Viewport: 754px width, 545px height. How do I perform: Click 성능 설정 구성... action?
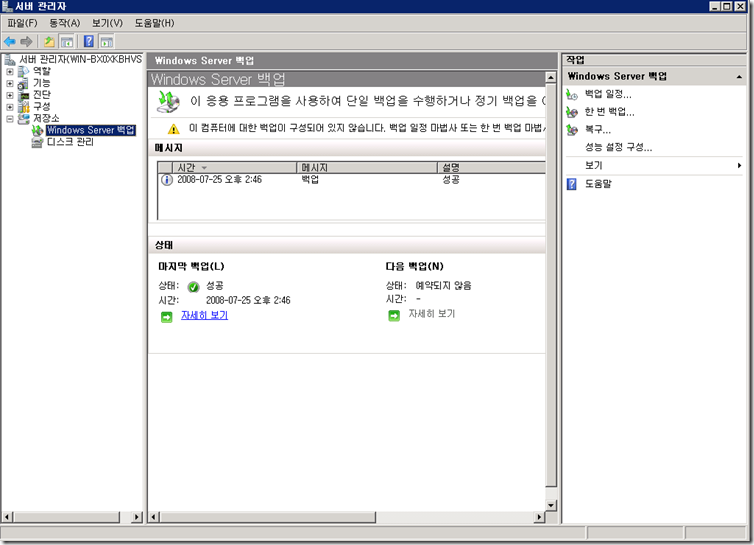pos(618,148)
